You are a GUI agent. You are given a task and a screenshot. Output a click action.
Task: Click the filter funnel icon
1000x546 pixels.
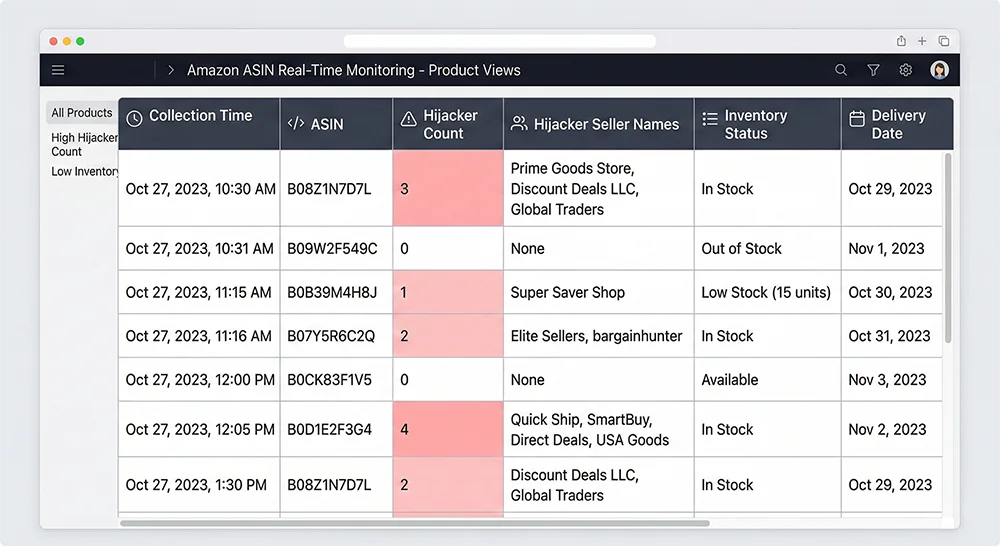[874, 70]
